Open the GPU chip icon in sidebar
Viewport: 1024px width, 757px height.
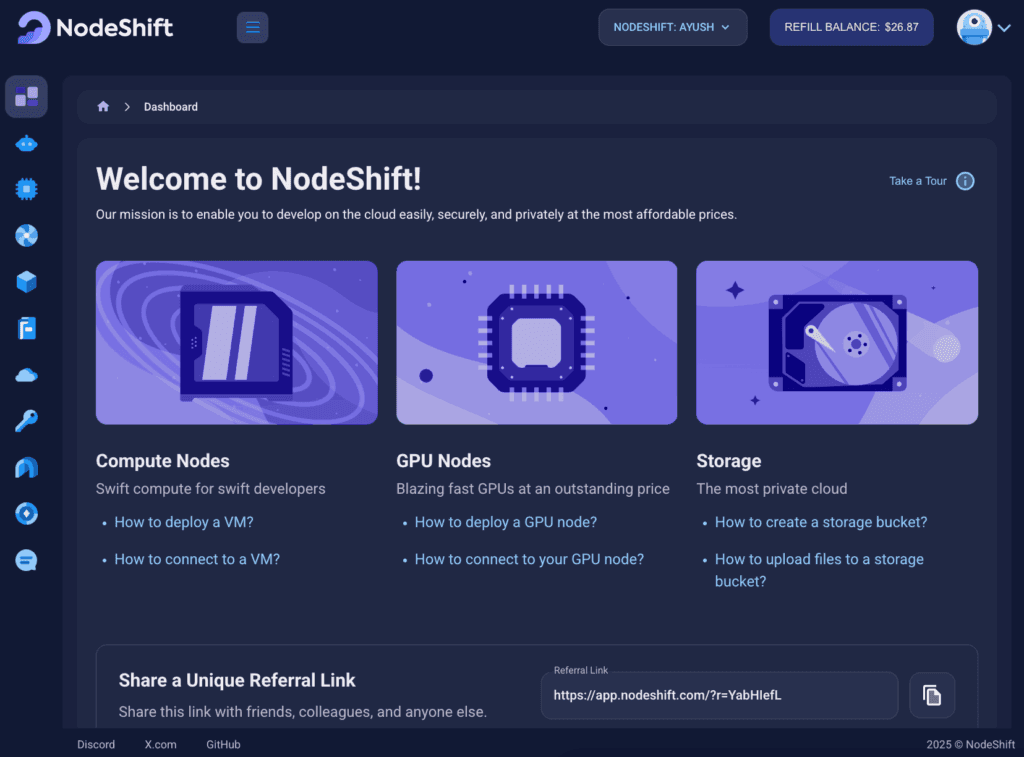[x=26, y=189]
